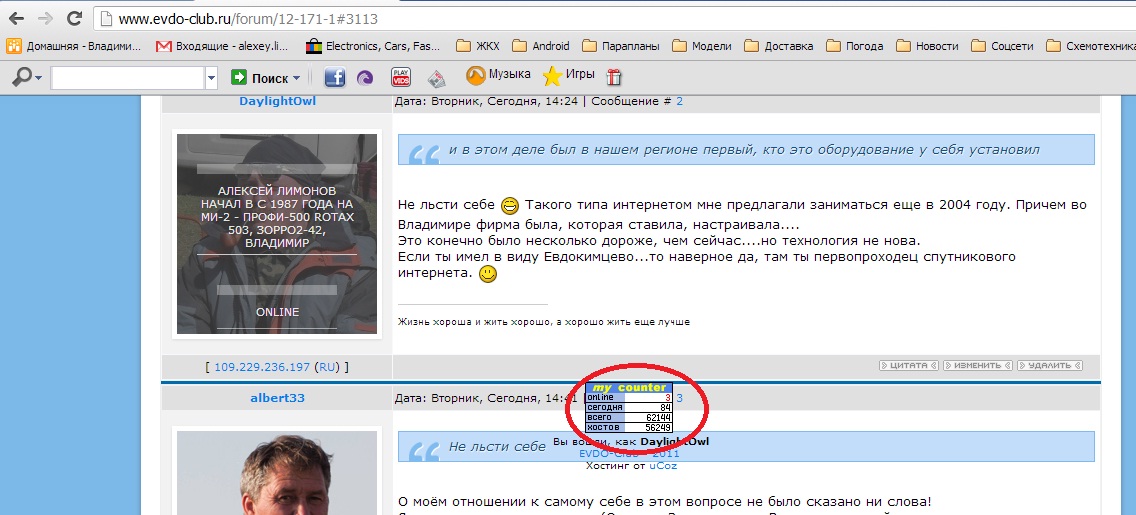Open the Play Vids toolbar icon
Viewport: 1136px width, 515px height.
(x=401, y=77)
